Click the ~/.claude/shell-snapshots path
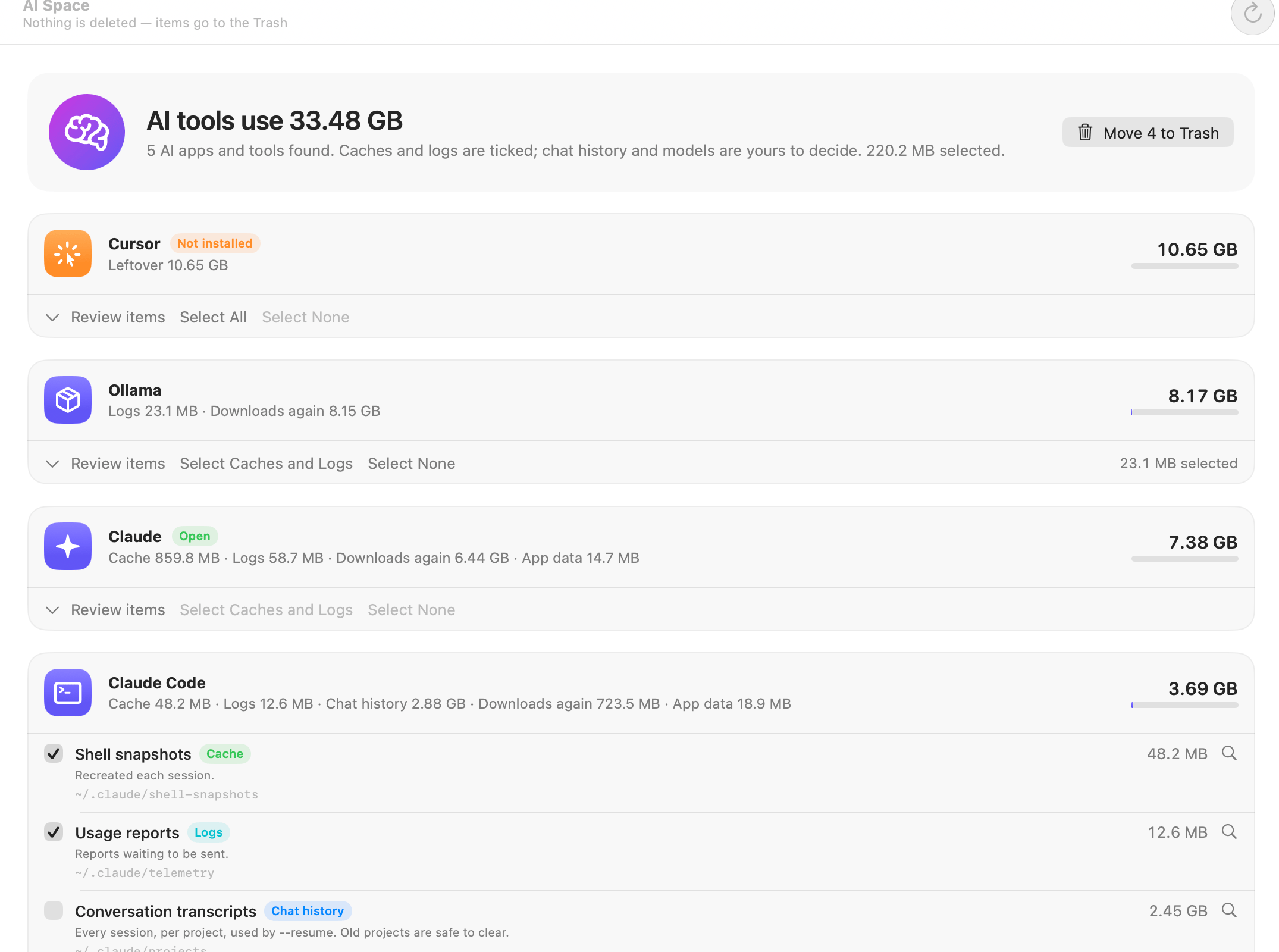The height and width of the screenshot is (952, 1279). coord(167,794)
